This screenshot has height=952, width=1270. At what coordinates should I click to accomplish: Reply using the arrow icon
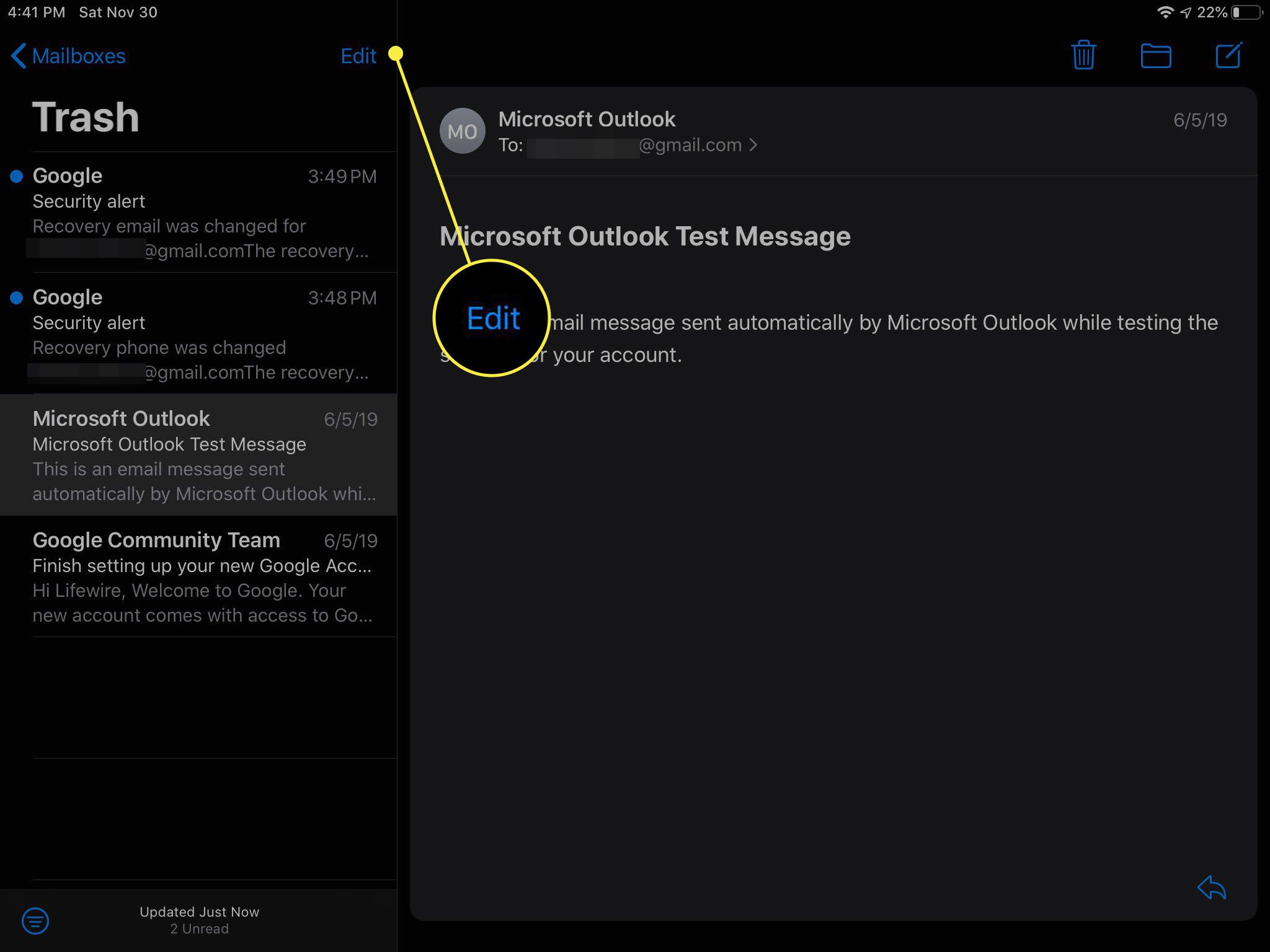click(1212, 887)
